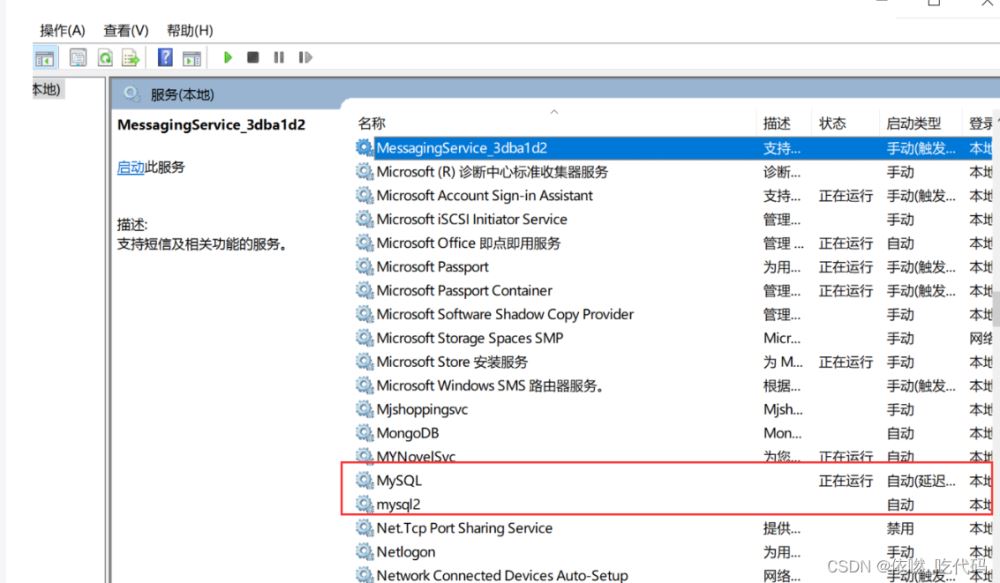Click 正在运行 status in MySQL row
1000x583 pixels.
click(846, 481)
